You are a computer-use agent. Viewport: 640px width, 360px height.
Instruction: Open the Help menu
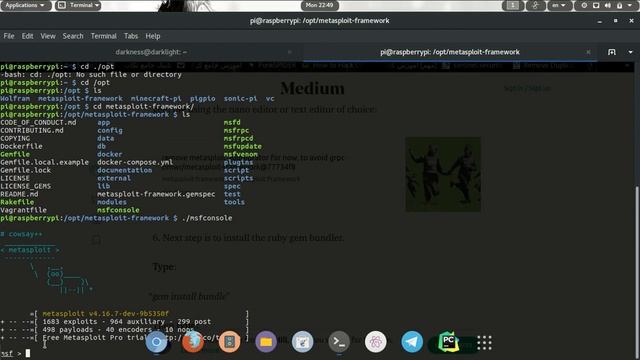coord(153,36)
